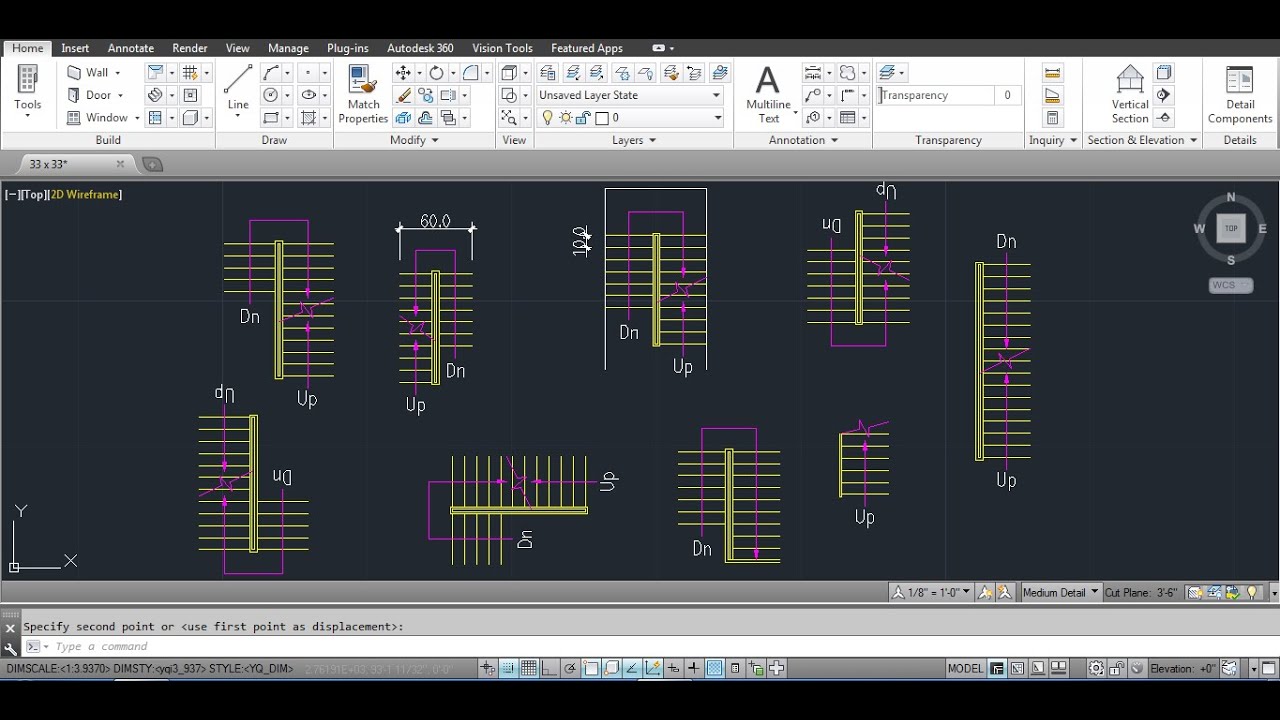Adjust the Transparency slider
The width and height of the screenshot is (1280, 720).
(937, 95)
